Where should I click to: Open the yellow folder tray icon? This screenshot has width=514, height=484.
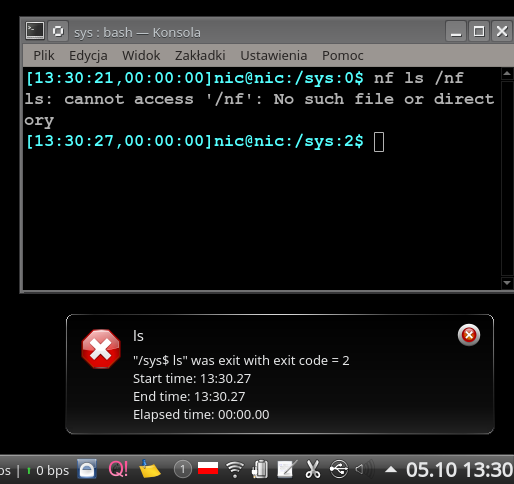[149, 469]
